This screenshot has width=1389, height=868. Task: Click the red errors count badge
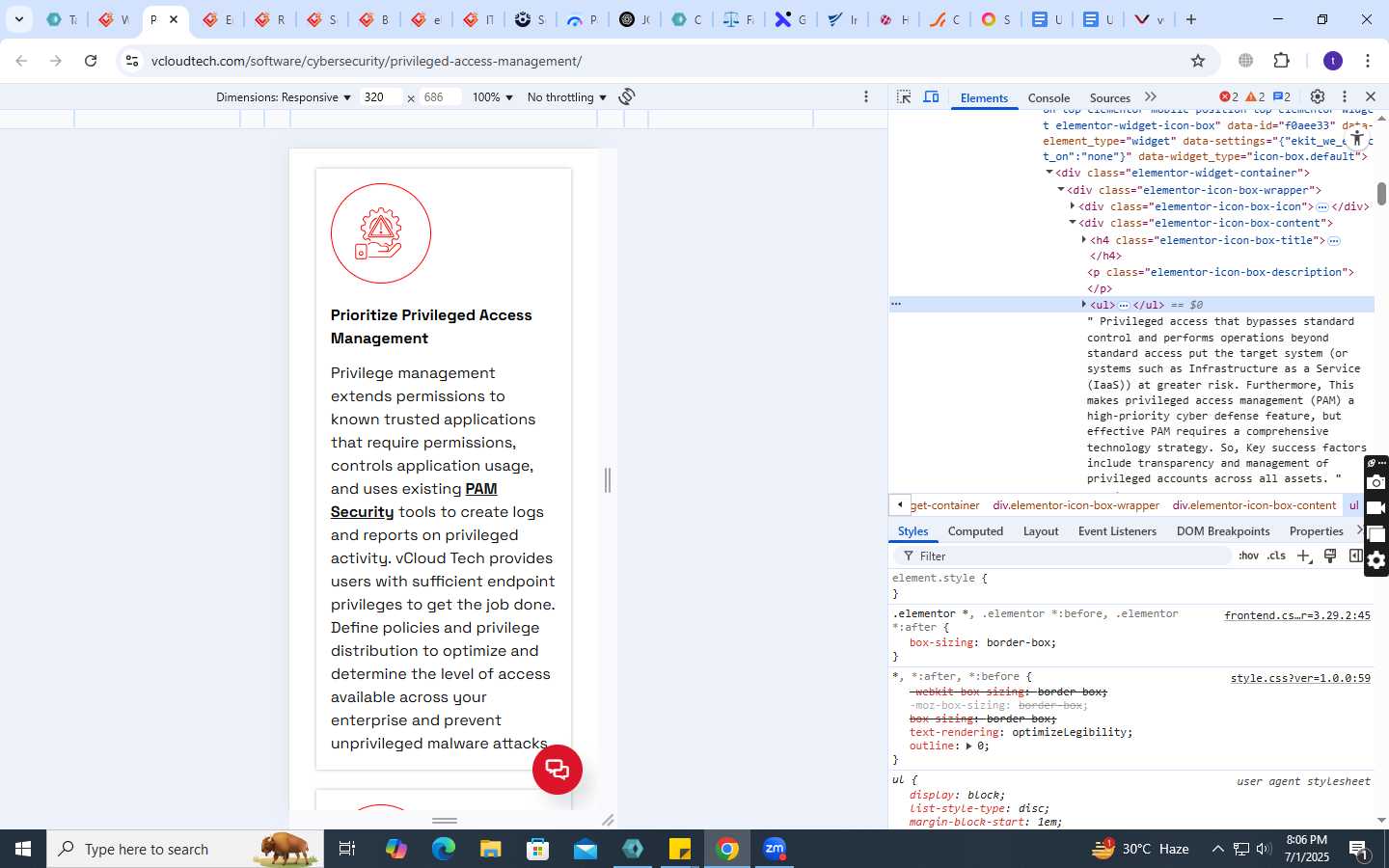pos(1229,96)
